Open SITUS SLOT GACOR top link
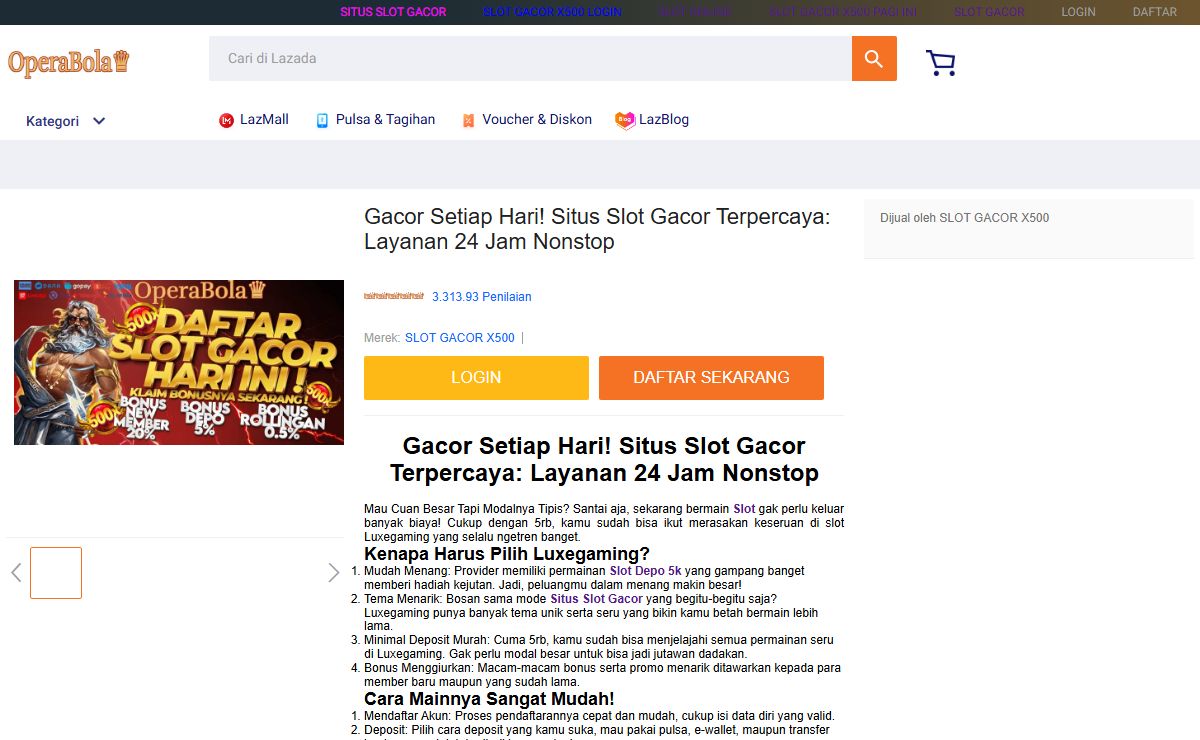1200x740 pixels. [x=393, y=12]
